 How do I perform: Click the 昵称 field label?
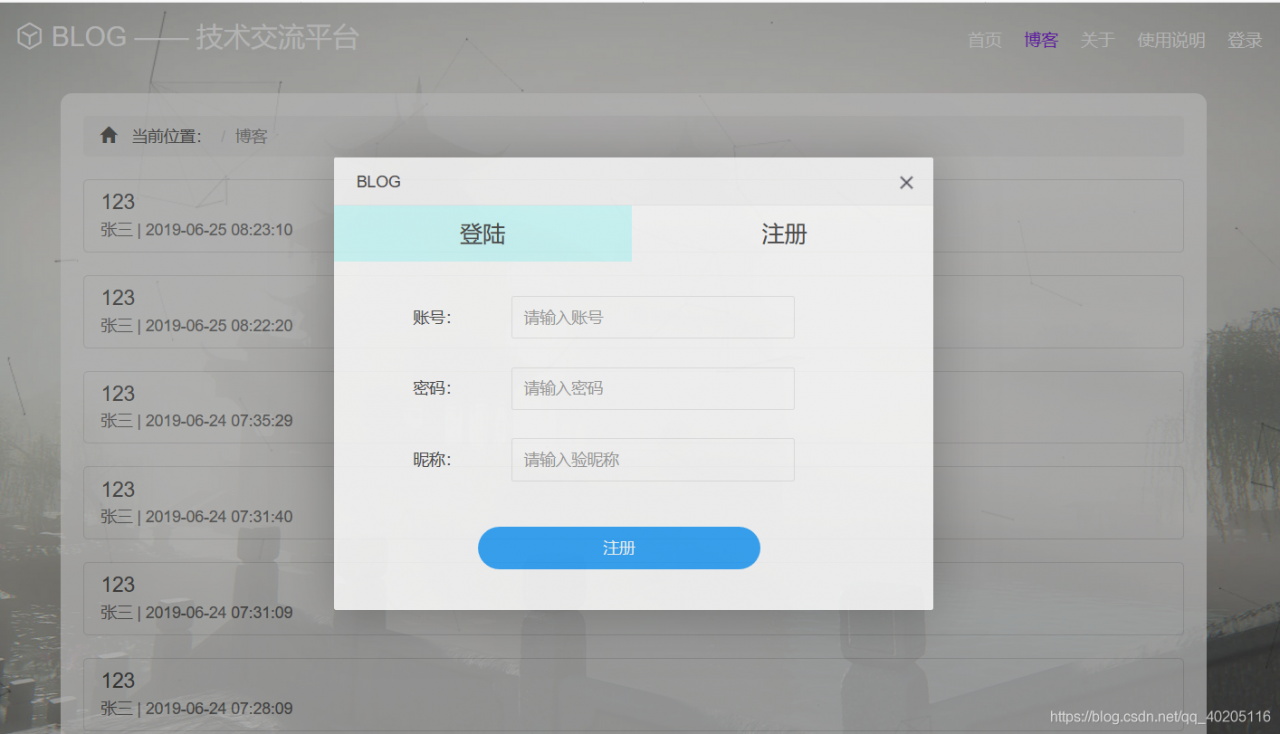(x=432, y=460)
